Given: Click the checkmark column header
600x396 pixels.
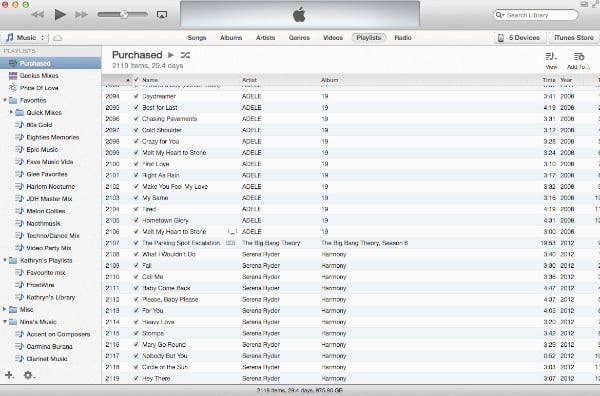Looking at the screenshot, I should point(136,80).
